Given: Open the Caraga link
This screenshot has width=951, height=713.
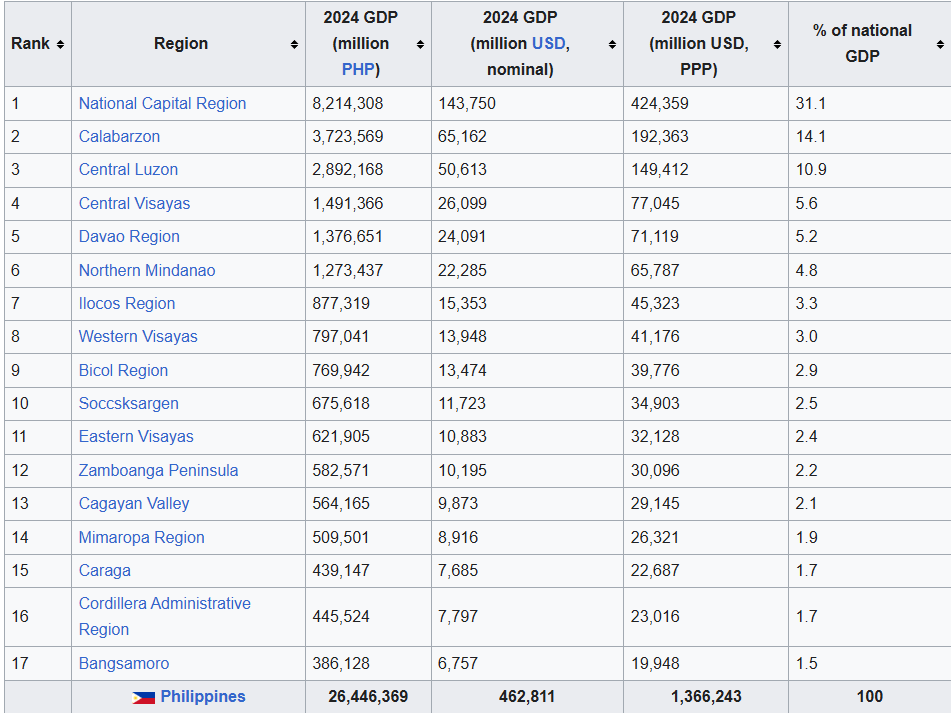Looking at the screenshot, I should pos(104,571).
